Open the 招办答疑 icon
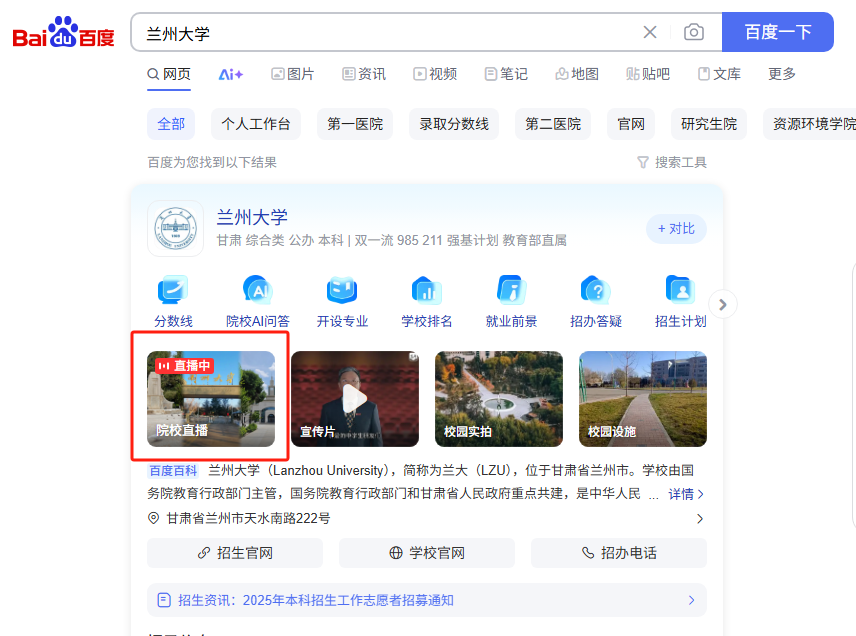The image size is (856, 636). pos(596,301)
